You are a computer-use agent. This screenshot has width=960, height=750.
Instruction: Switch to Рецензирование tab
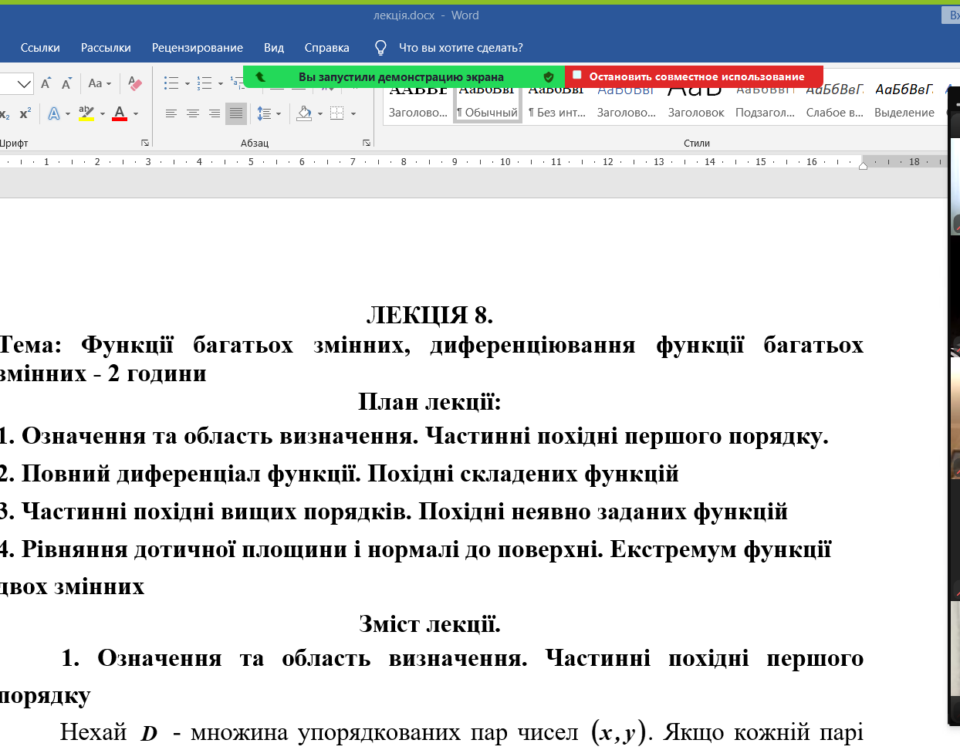click(x=197, y=48)
